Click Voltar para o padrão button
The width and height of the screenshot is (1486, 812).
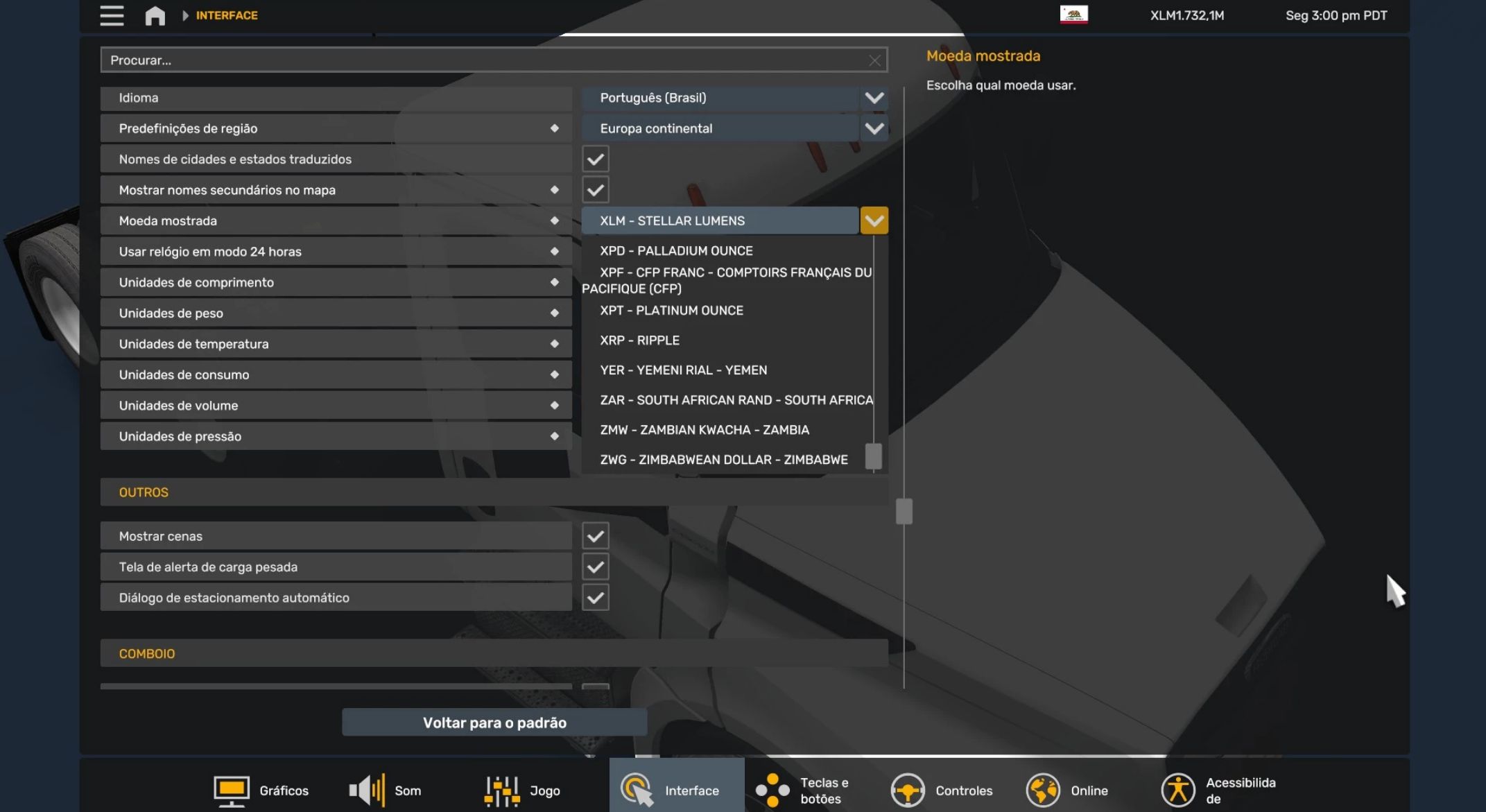pyautogui.click(x=494, y=723)
